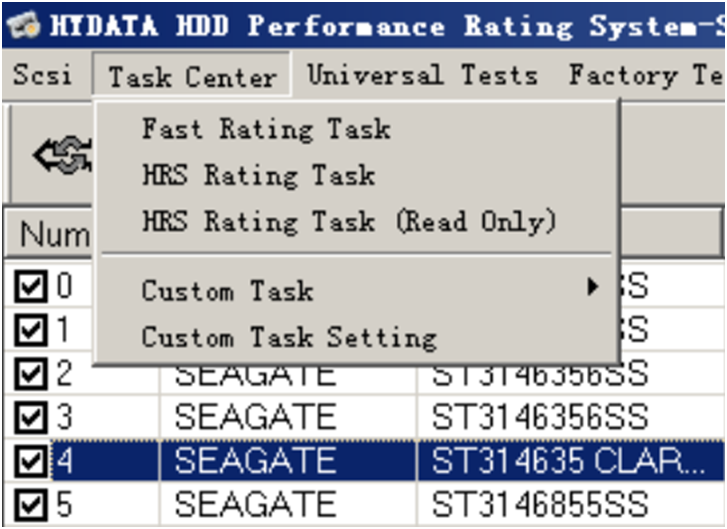Image resolution: width=727 pixels, height=529 pixels.
Task: Uncheck the checkbox for drive 2
Action: tap(31, 374)
